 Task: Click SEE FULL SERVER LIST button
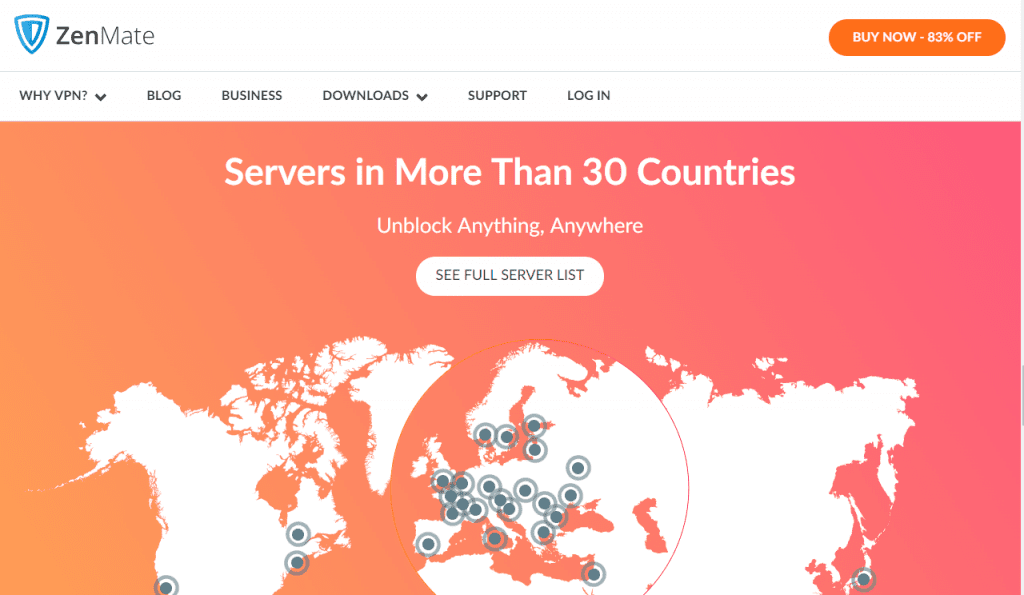tap(509, 276)
